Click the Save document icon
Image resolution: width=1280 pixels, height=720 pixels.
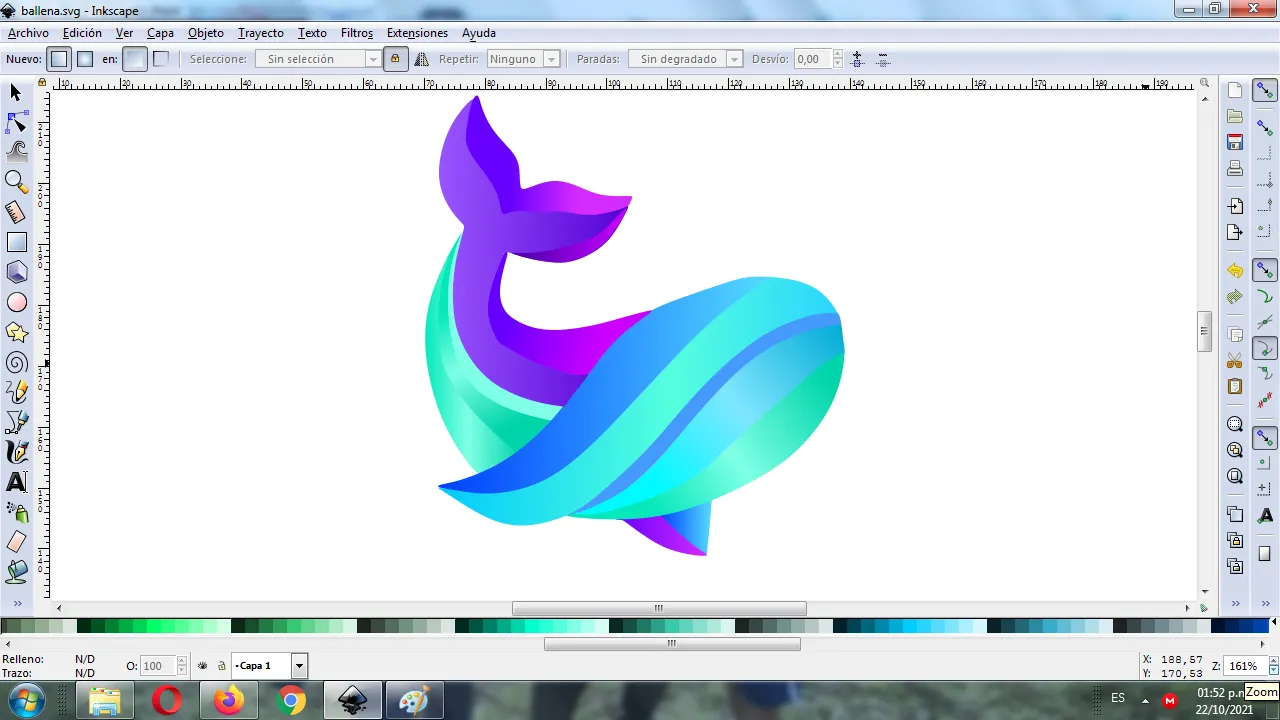1235,142
